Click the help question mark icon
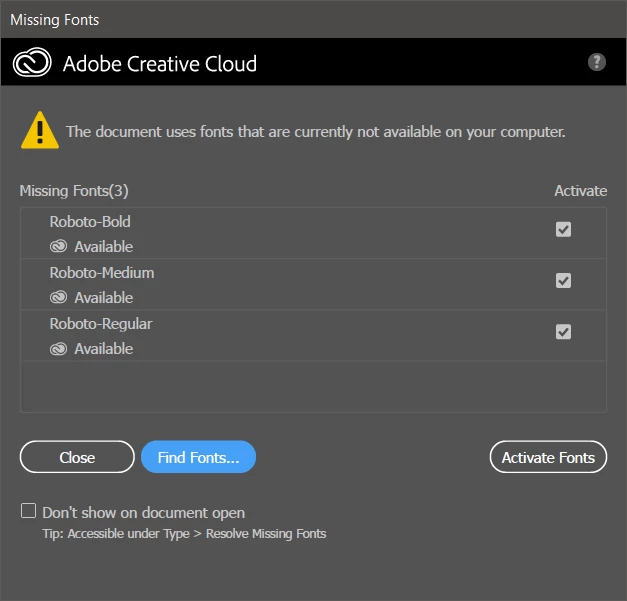The image size is (627, 601). 597,62
